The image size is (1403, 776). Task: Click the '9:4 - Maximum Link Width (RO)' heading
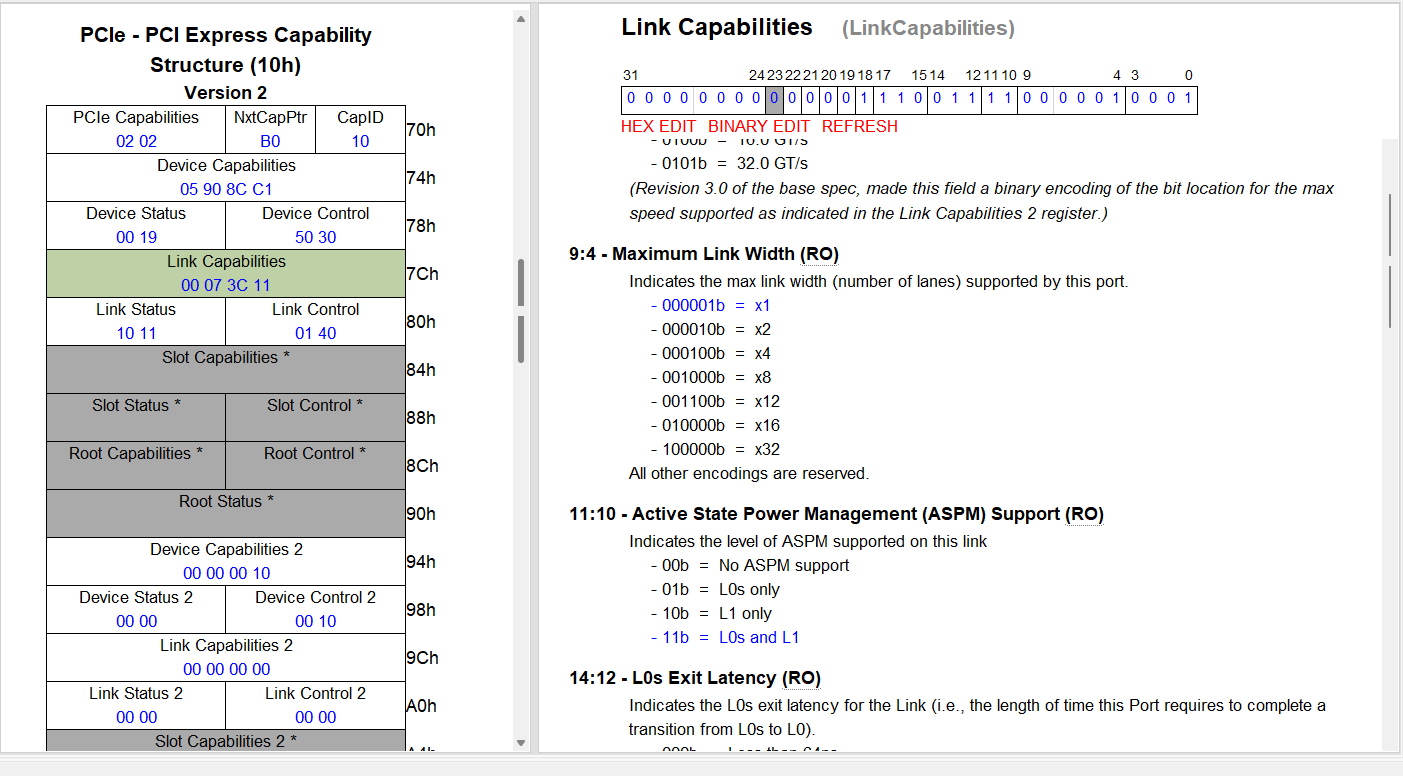[x=704, y=254]
